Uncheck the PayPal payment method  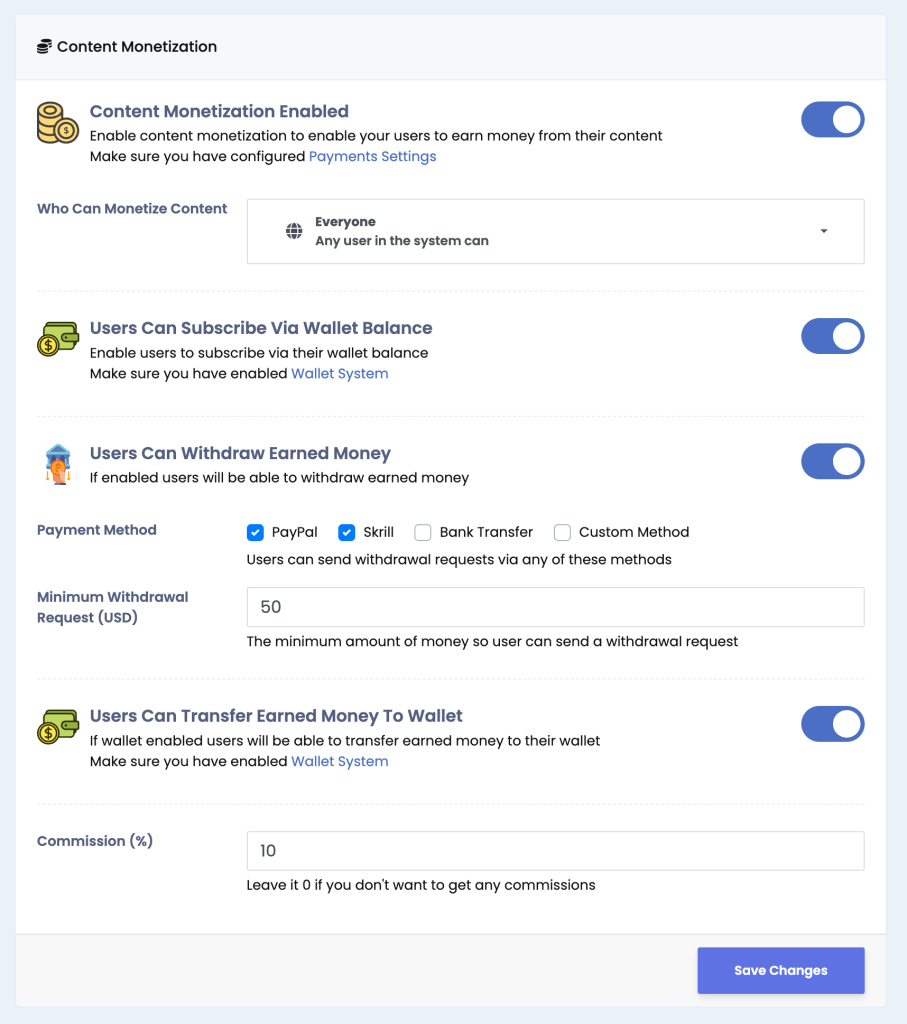pos(255,532)
